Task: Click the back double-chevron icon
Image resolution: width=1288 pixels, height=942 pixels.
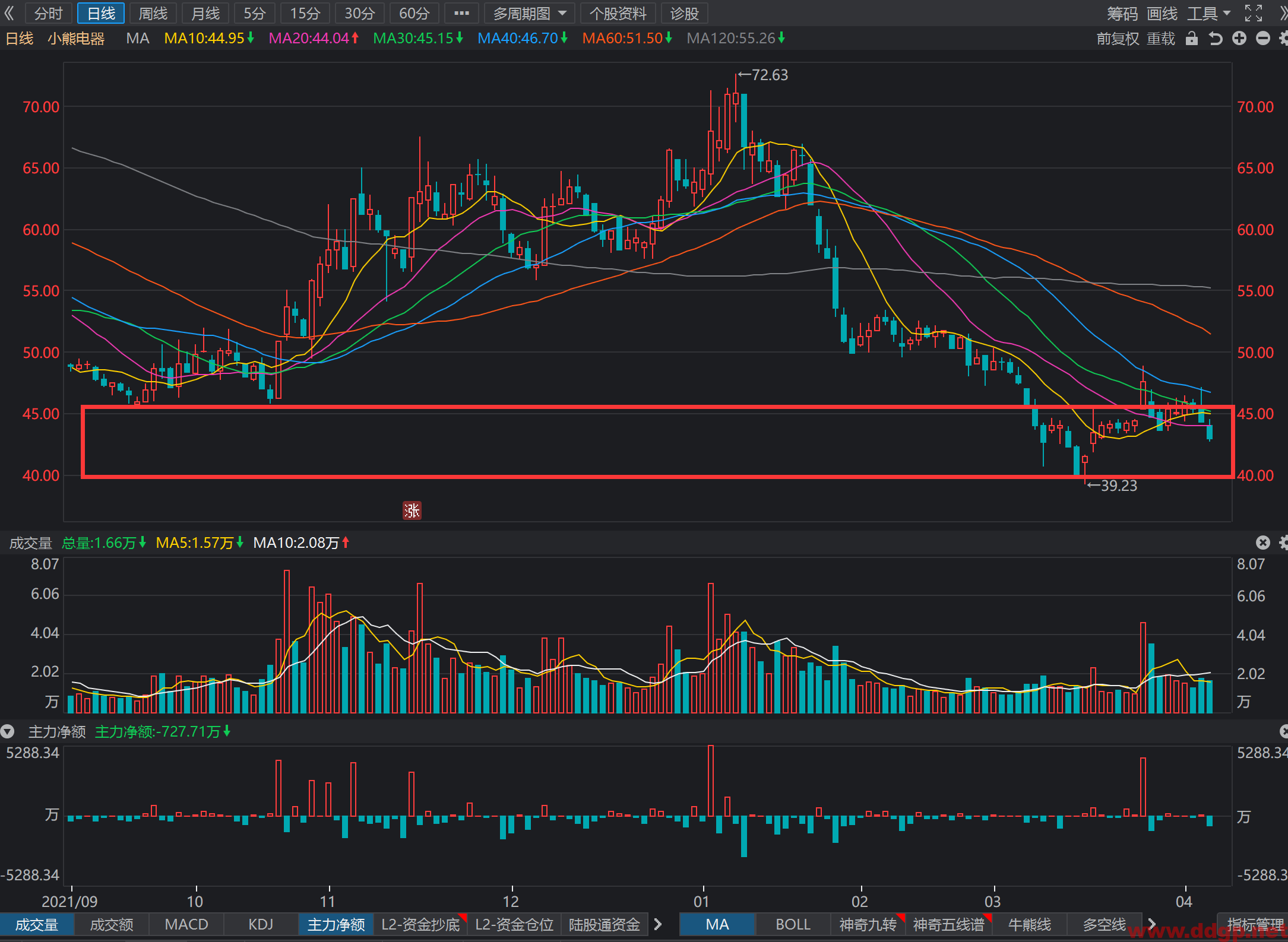Action: tap(9, 13)
